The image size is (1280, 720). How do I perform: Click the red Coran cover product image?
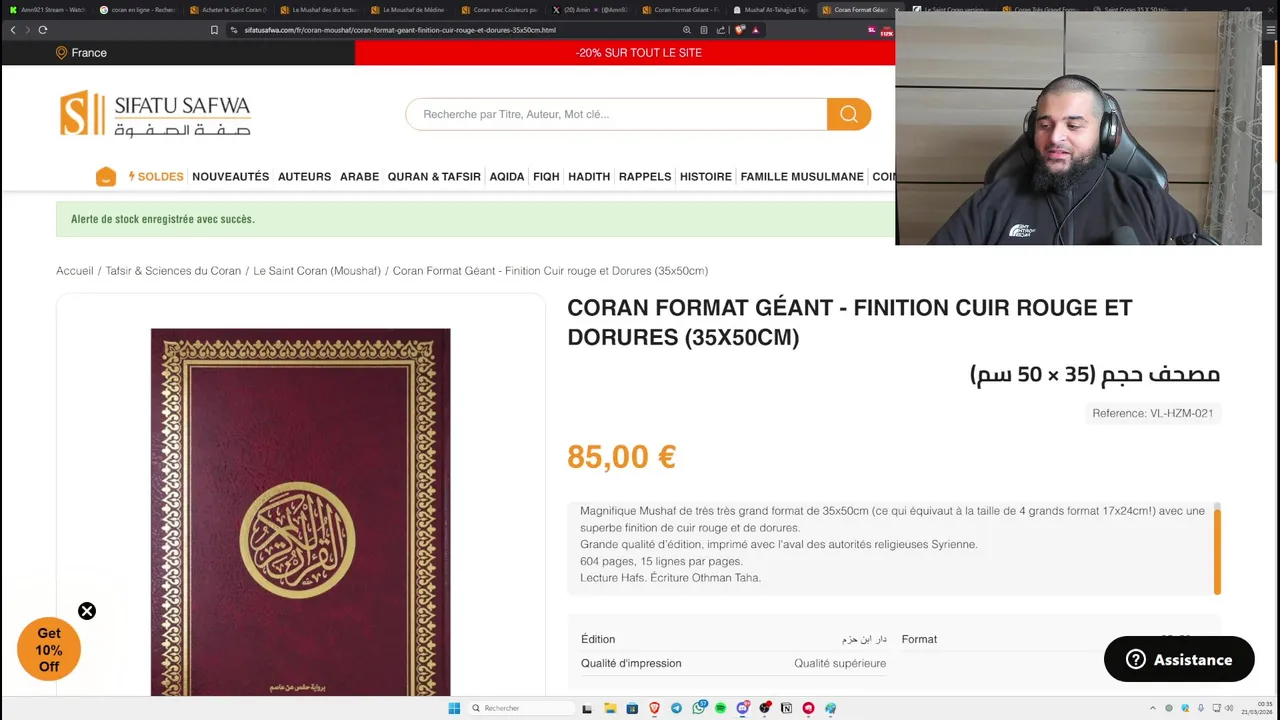tap(300, 512)
